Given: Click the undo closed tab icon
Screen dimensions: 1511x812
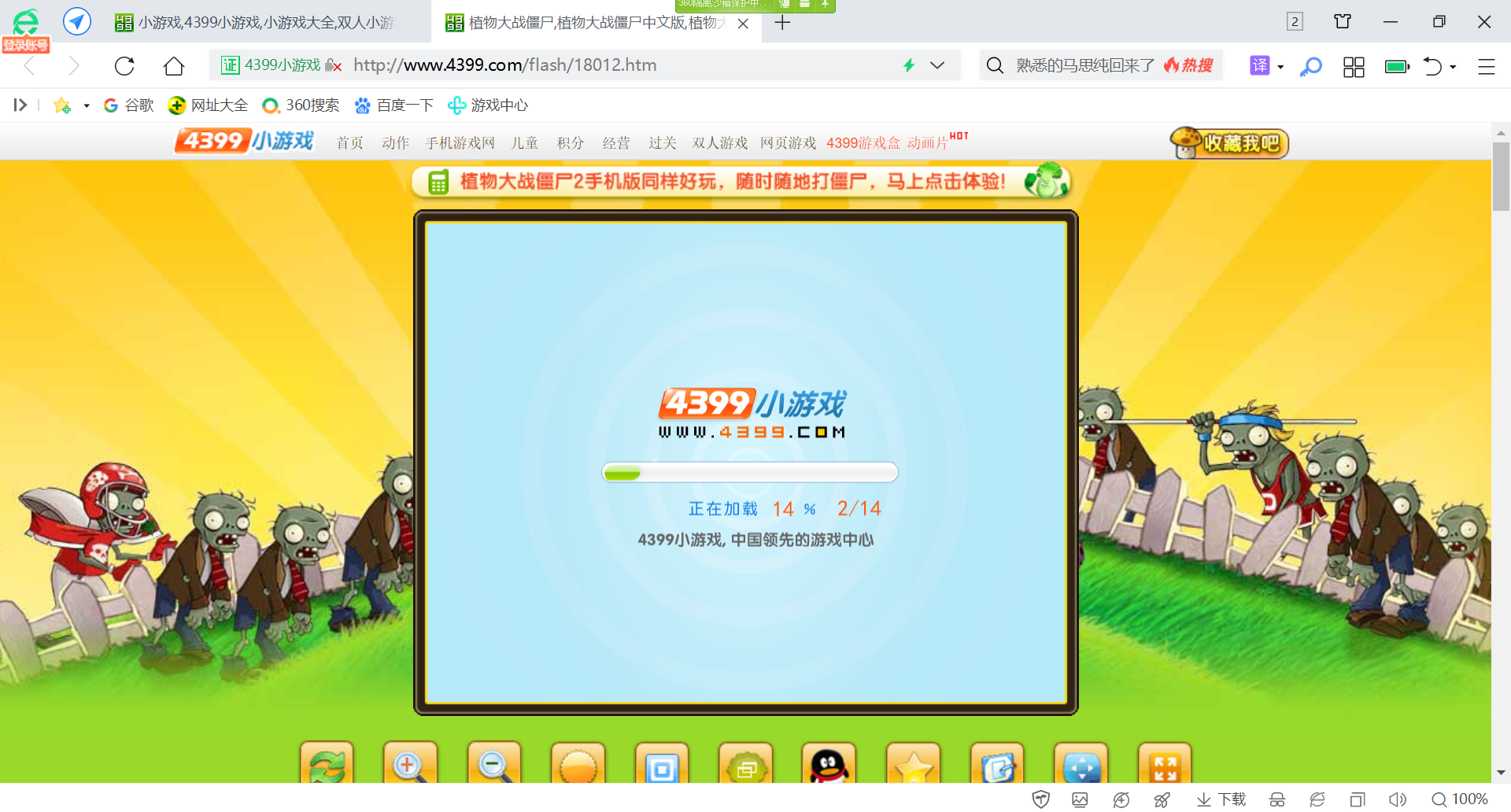Looking at the screenshot, I should point(1432,66).
